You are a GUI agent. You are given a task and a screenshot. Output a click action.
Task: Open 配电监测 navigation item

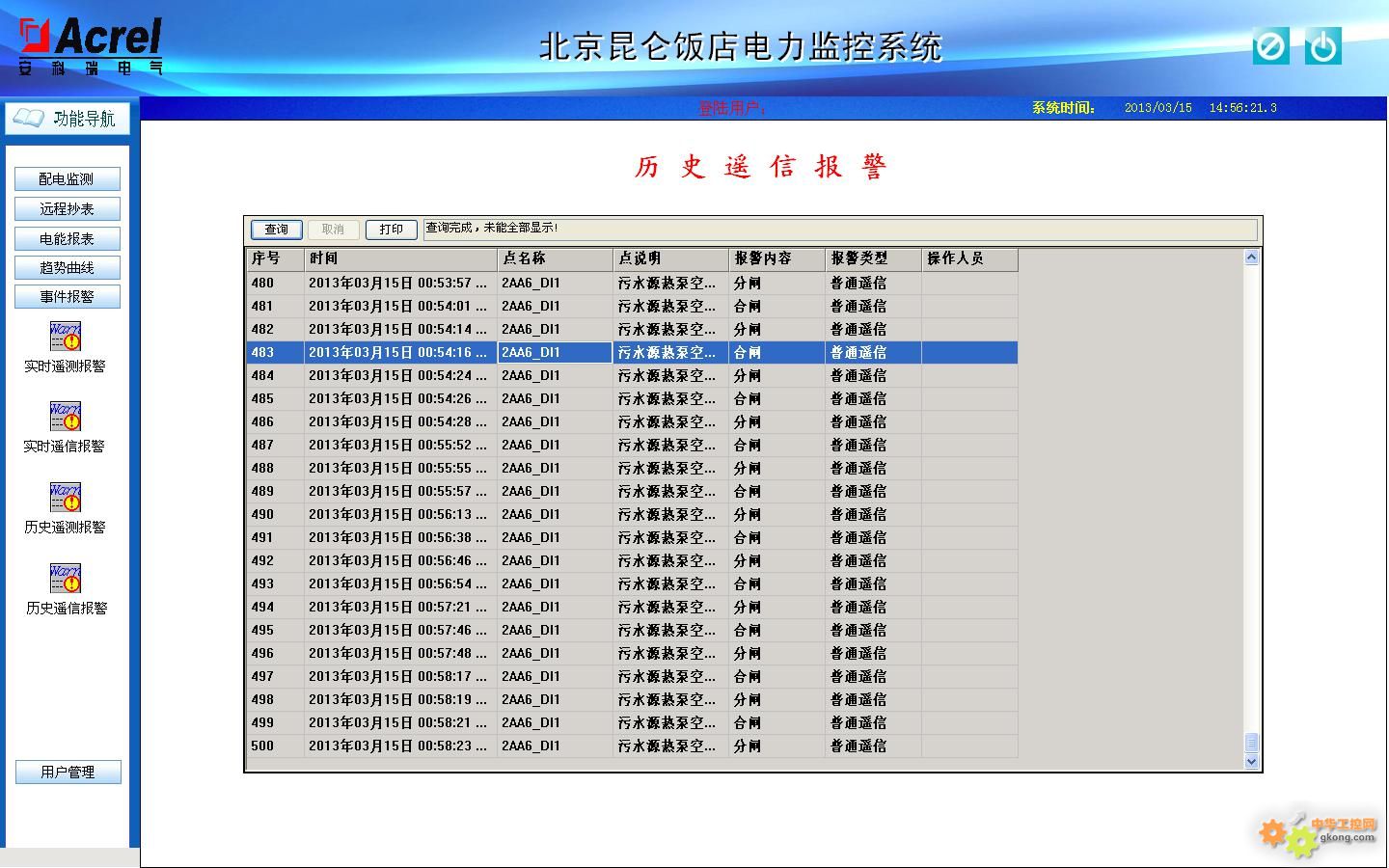tap(68, 179)
